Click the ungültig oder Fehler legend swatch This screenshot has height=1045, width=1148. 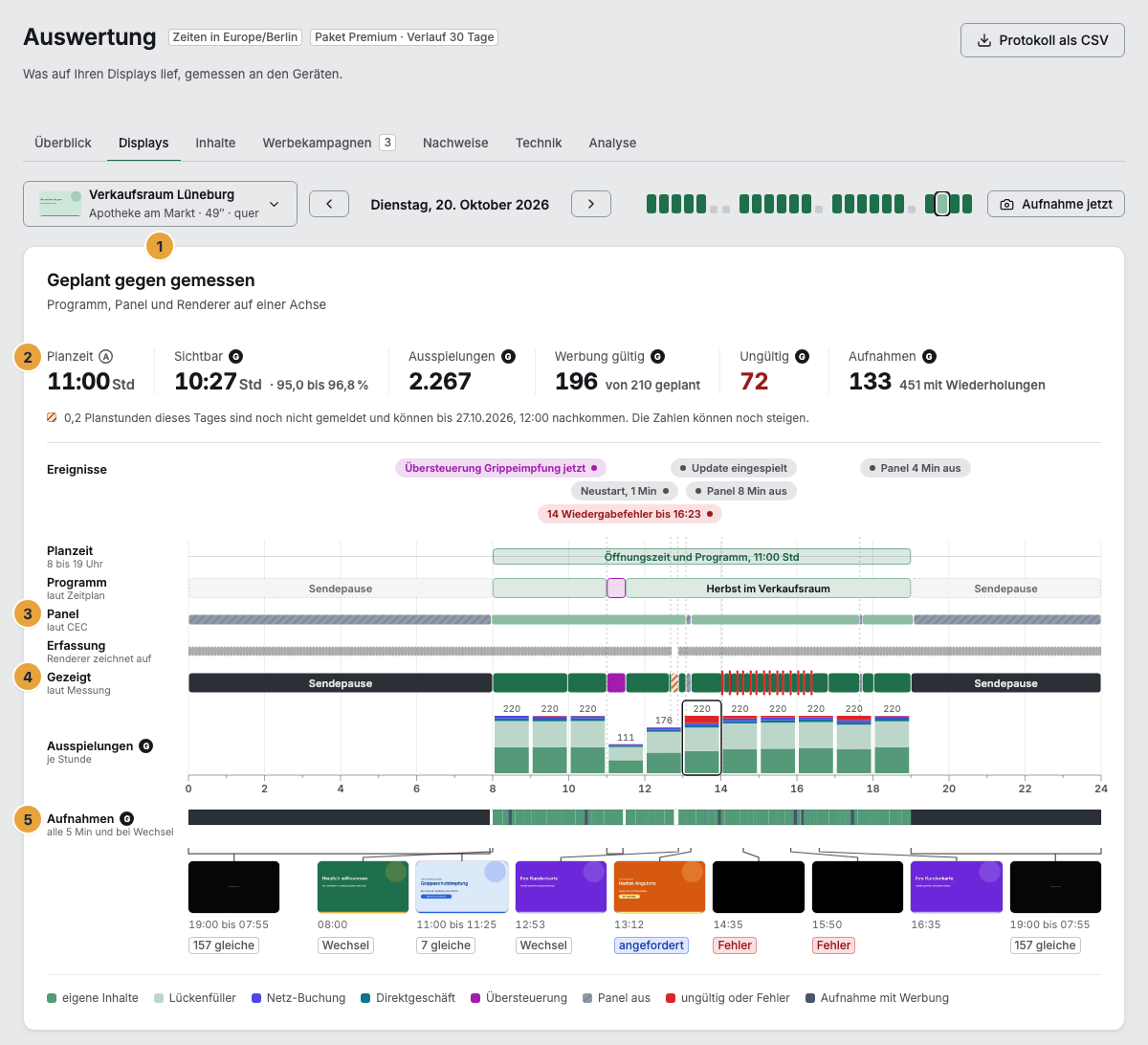[671, 998]
